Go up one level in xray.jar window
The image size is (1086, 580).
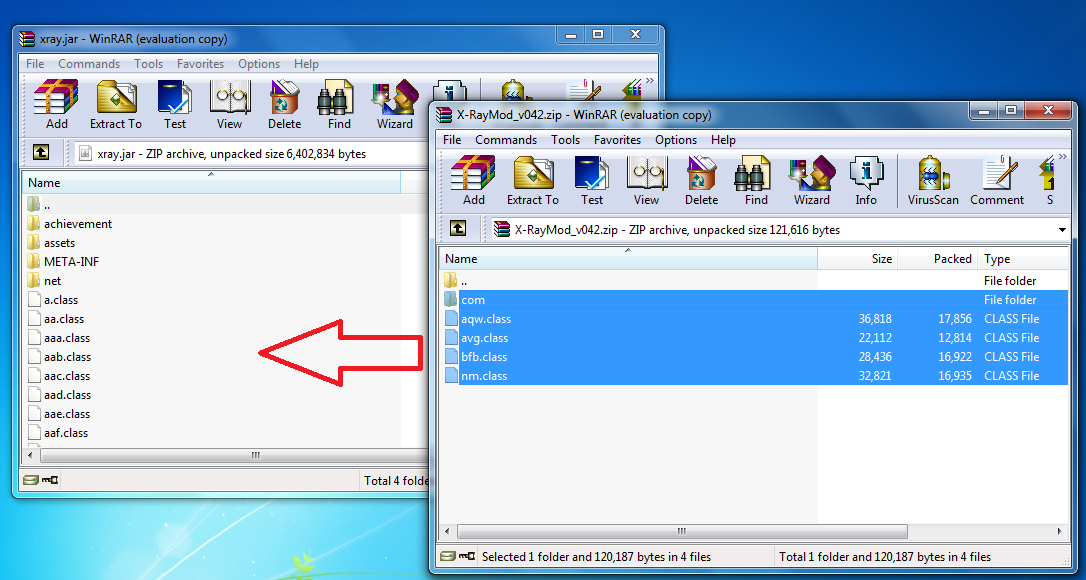(41, 152)
